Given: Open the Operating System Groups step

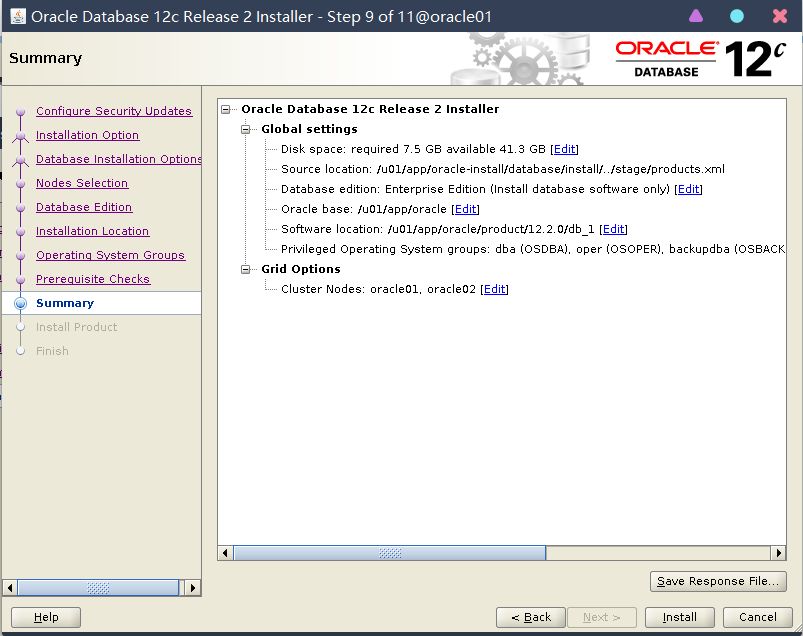Looking at the screenshot, I should (x=110, y=255).
